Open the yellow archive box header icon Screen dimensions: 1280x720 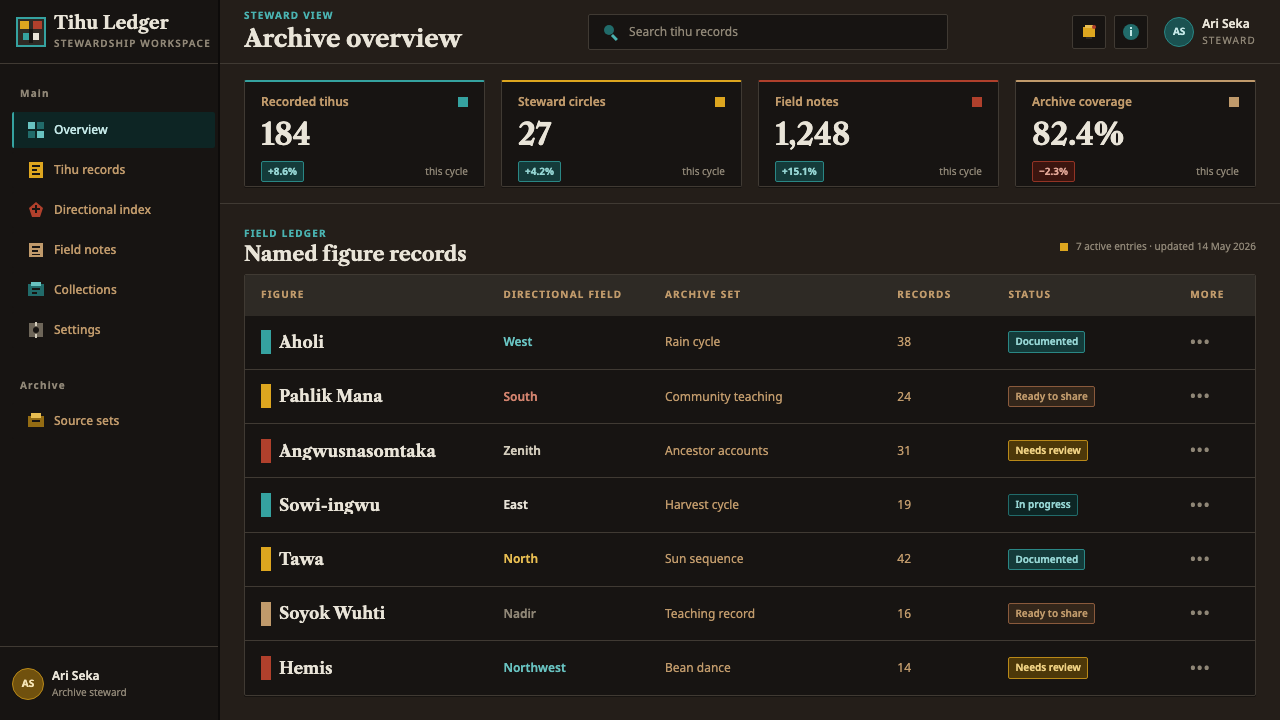(x=1089, y=32)
